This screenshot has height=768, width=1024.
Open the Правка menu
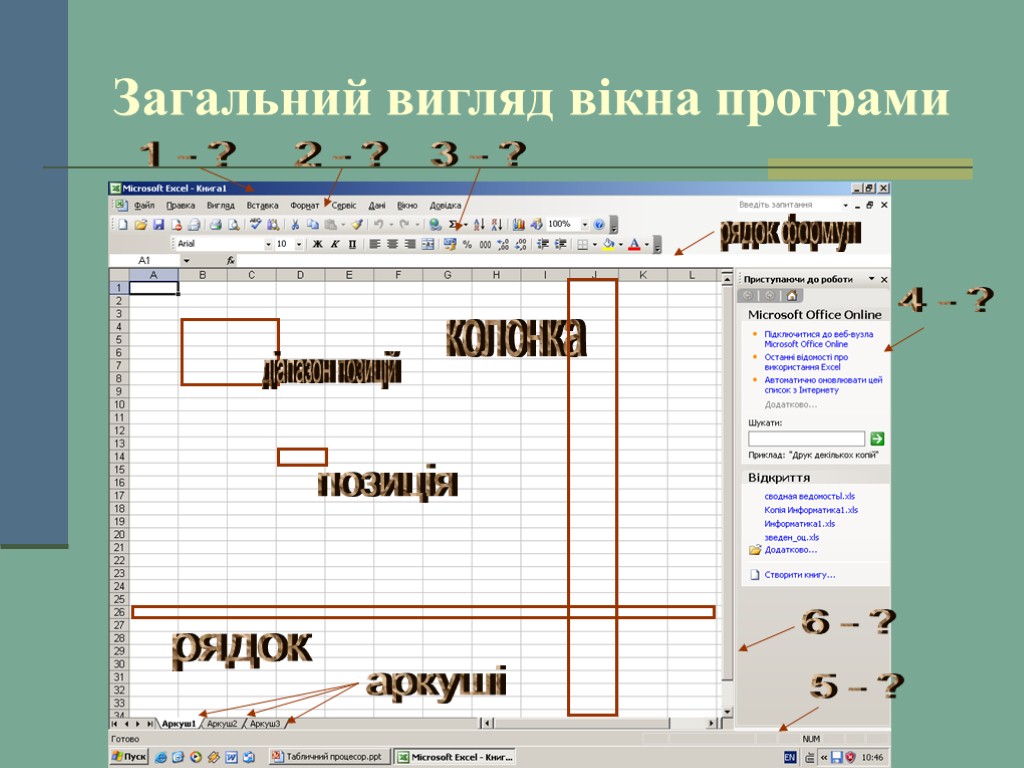tap(180, 206)
